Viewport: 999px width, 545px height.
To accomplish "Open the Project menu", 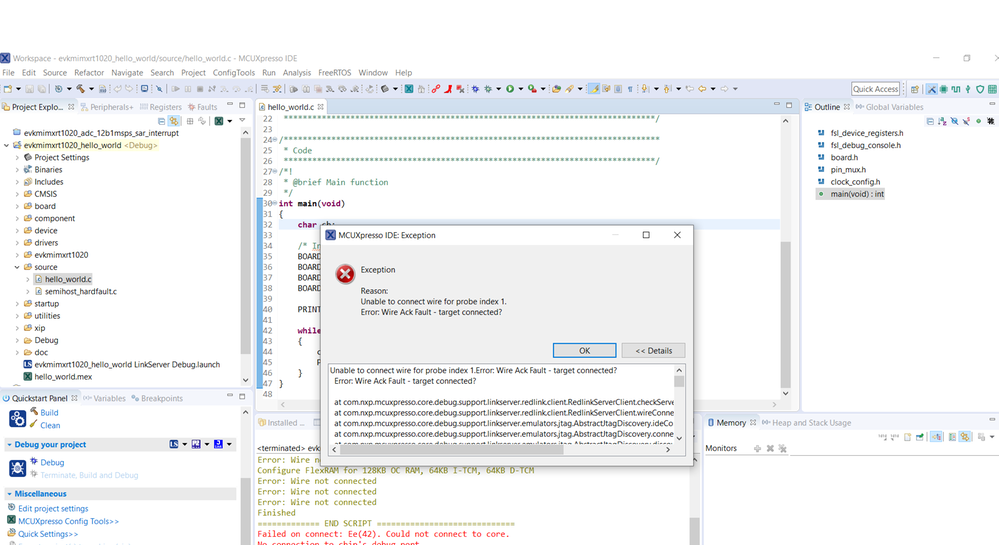I will (193, 73).
